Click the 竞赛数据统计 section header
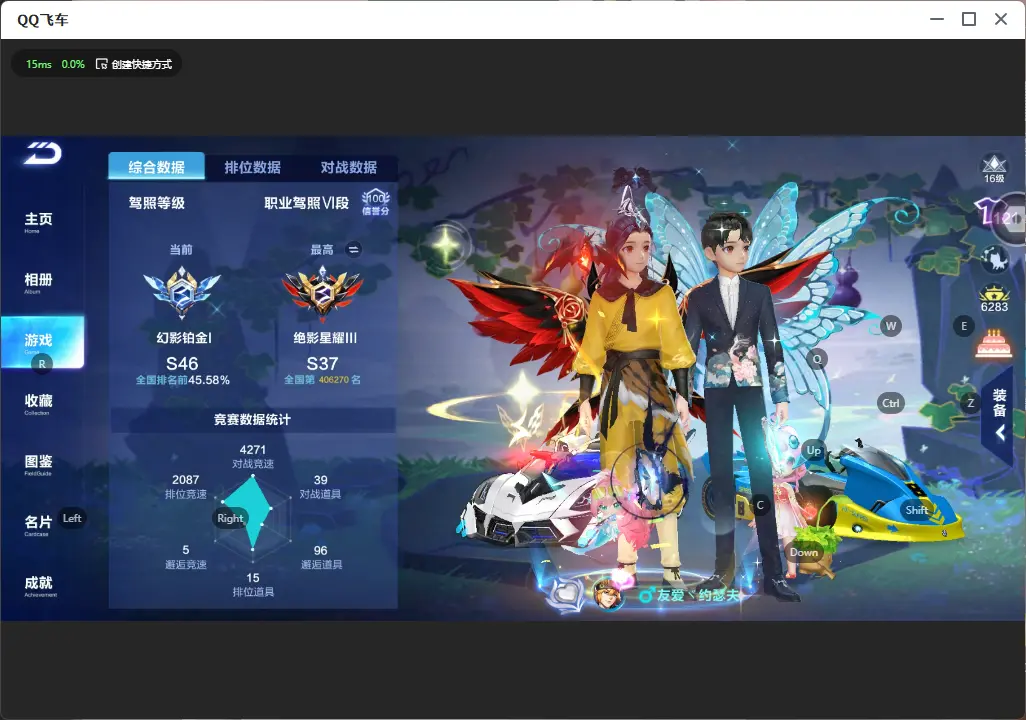The width and height of the screenshot is (1026, 720). pos(253,420)
